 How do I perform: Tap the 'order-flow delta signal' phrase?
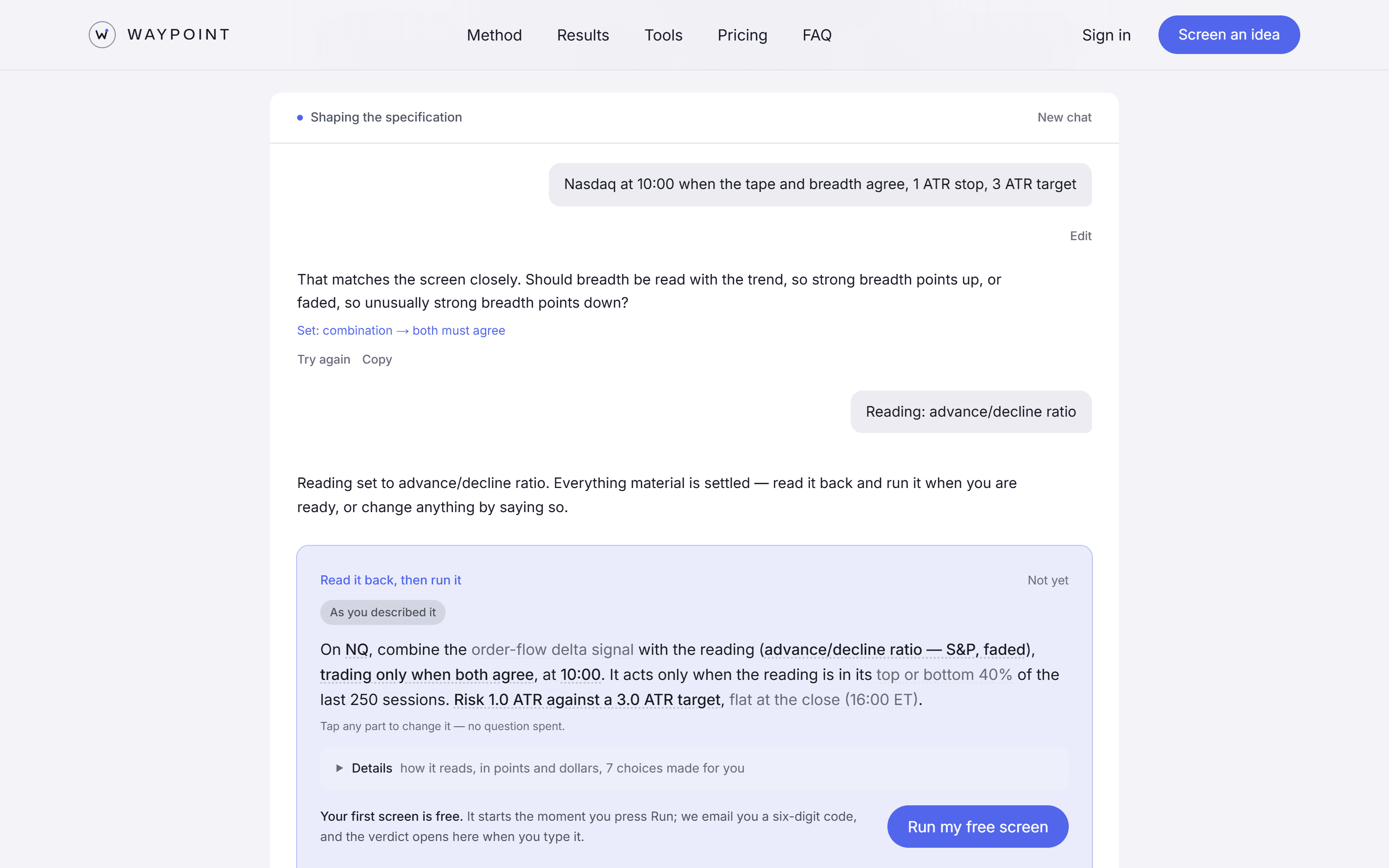552,649
